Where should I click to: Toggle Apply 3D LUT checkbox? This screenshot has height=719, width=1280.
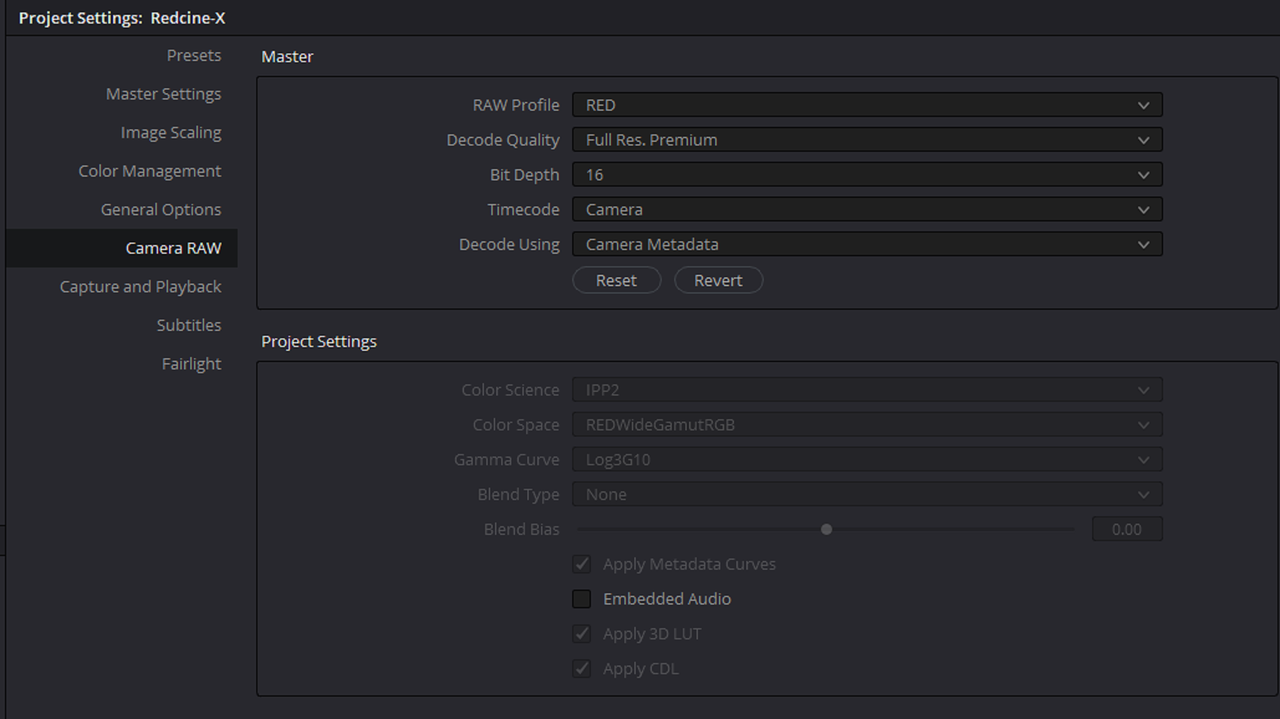(581, 634)
